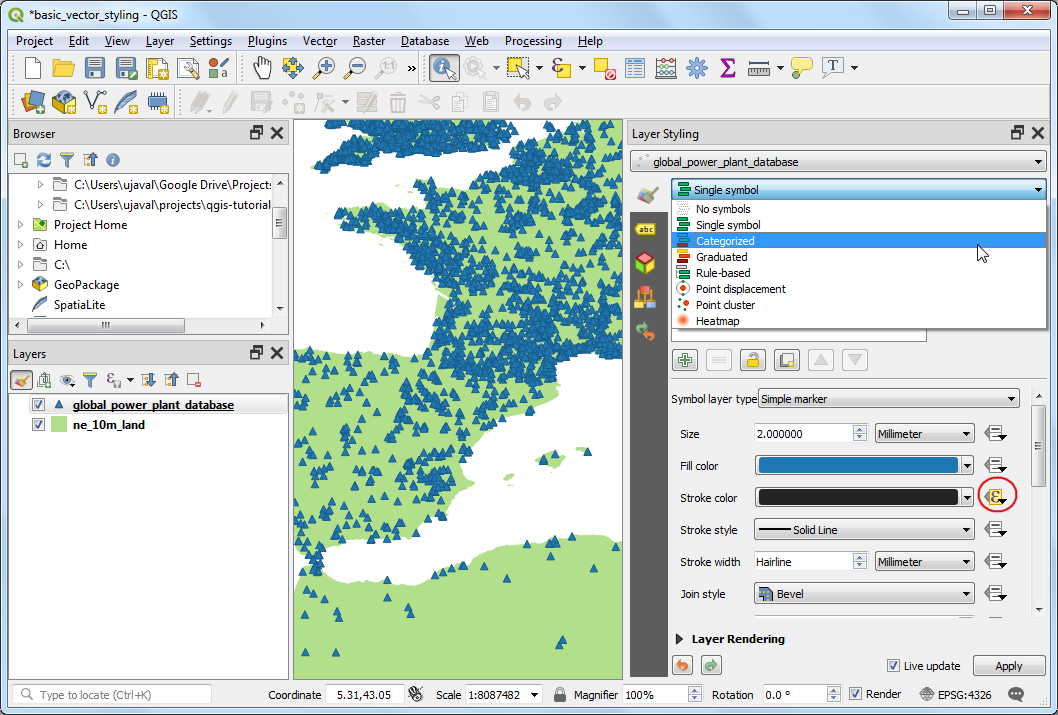Click the Zoom In magnifier icon

coord(324,68)
